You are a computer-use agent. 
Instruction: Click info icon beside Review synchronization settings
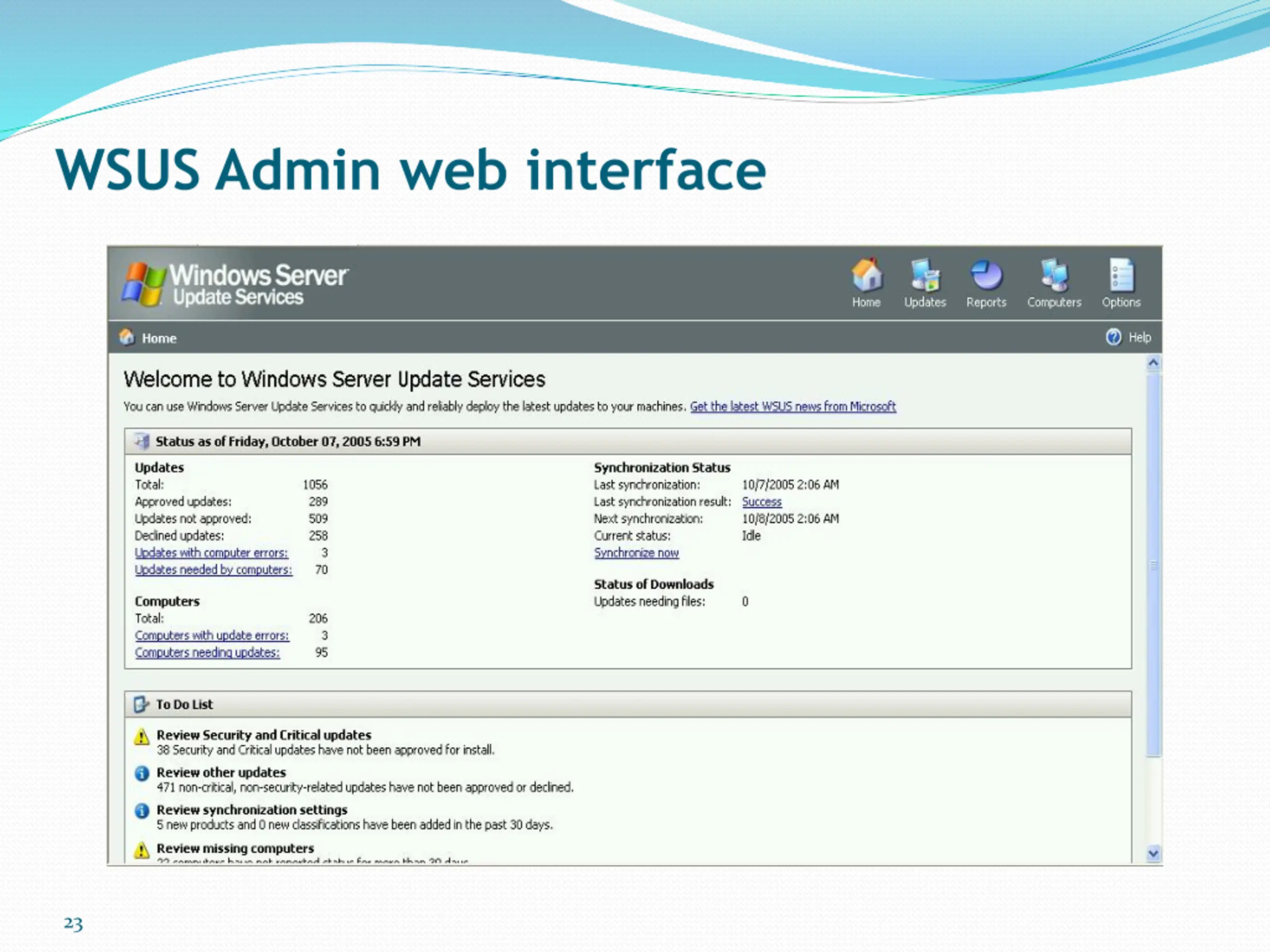point(142,811)
